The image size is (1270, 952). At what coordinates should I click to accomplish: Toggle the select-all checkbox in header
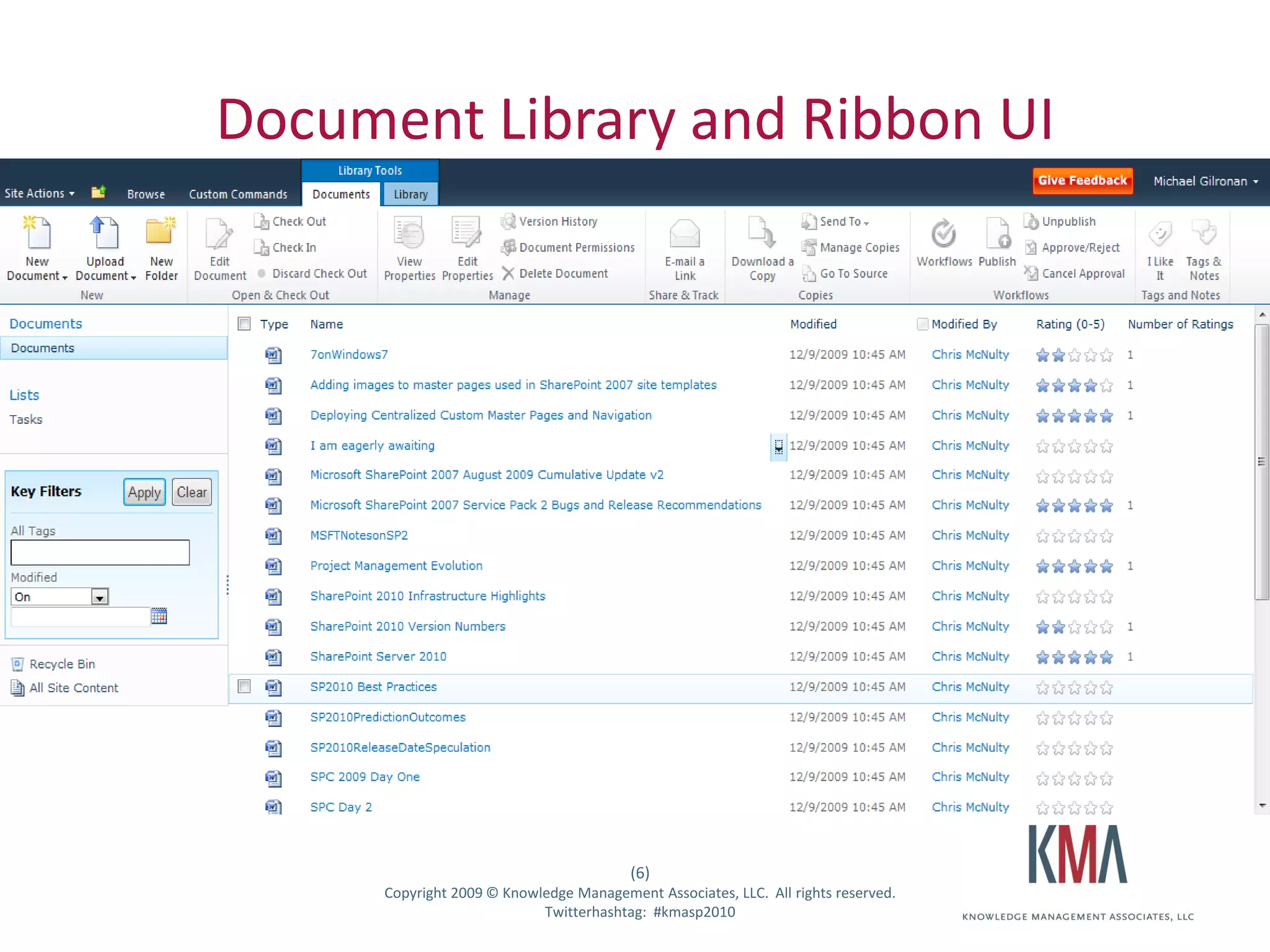click(x=244, y=324)
